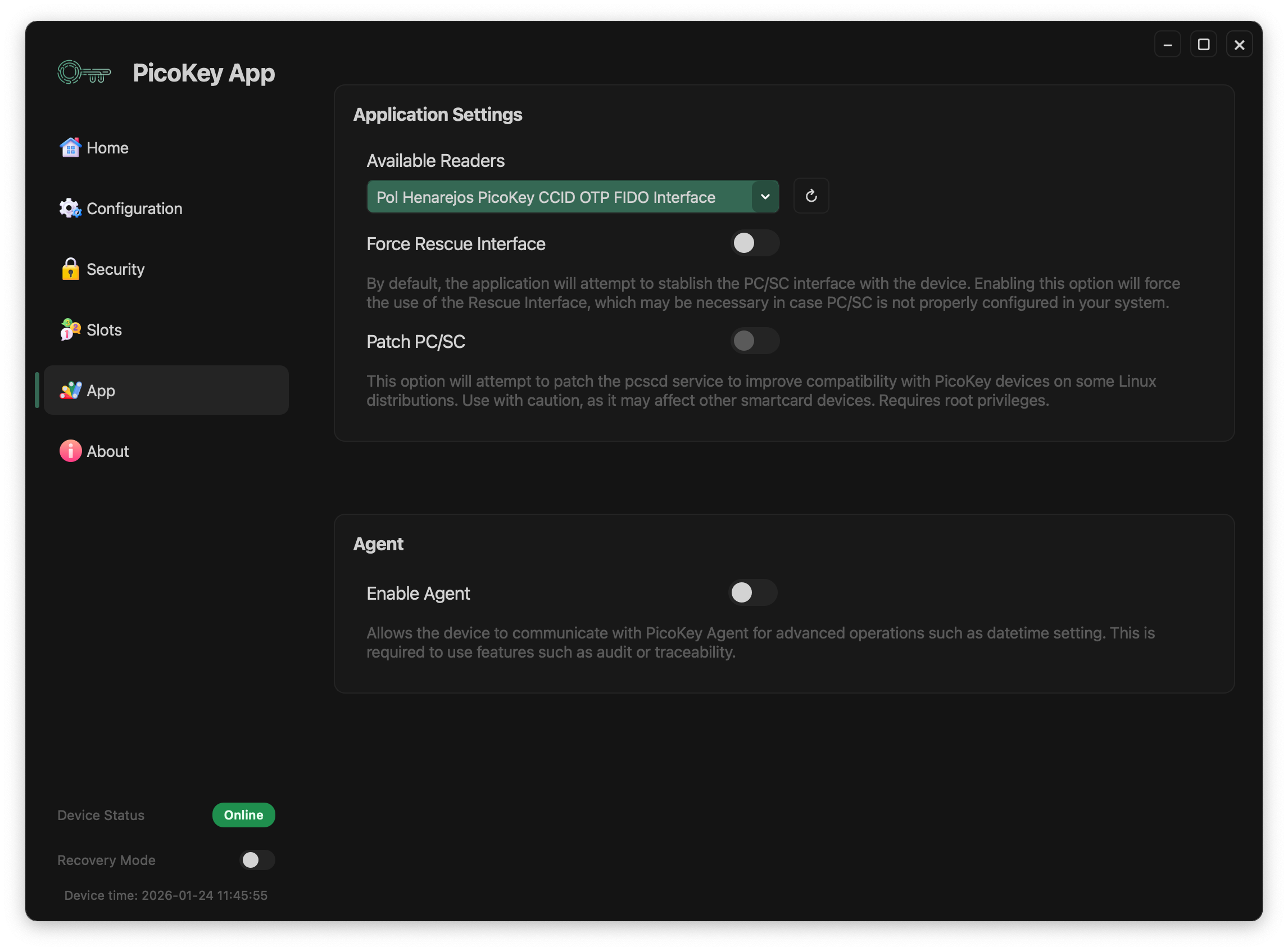Click the refresh readers icon
Screen dimensions: 1288x951
[811, 196]
